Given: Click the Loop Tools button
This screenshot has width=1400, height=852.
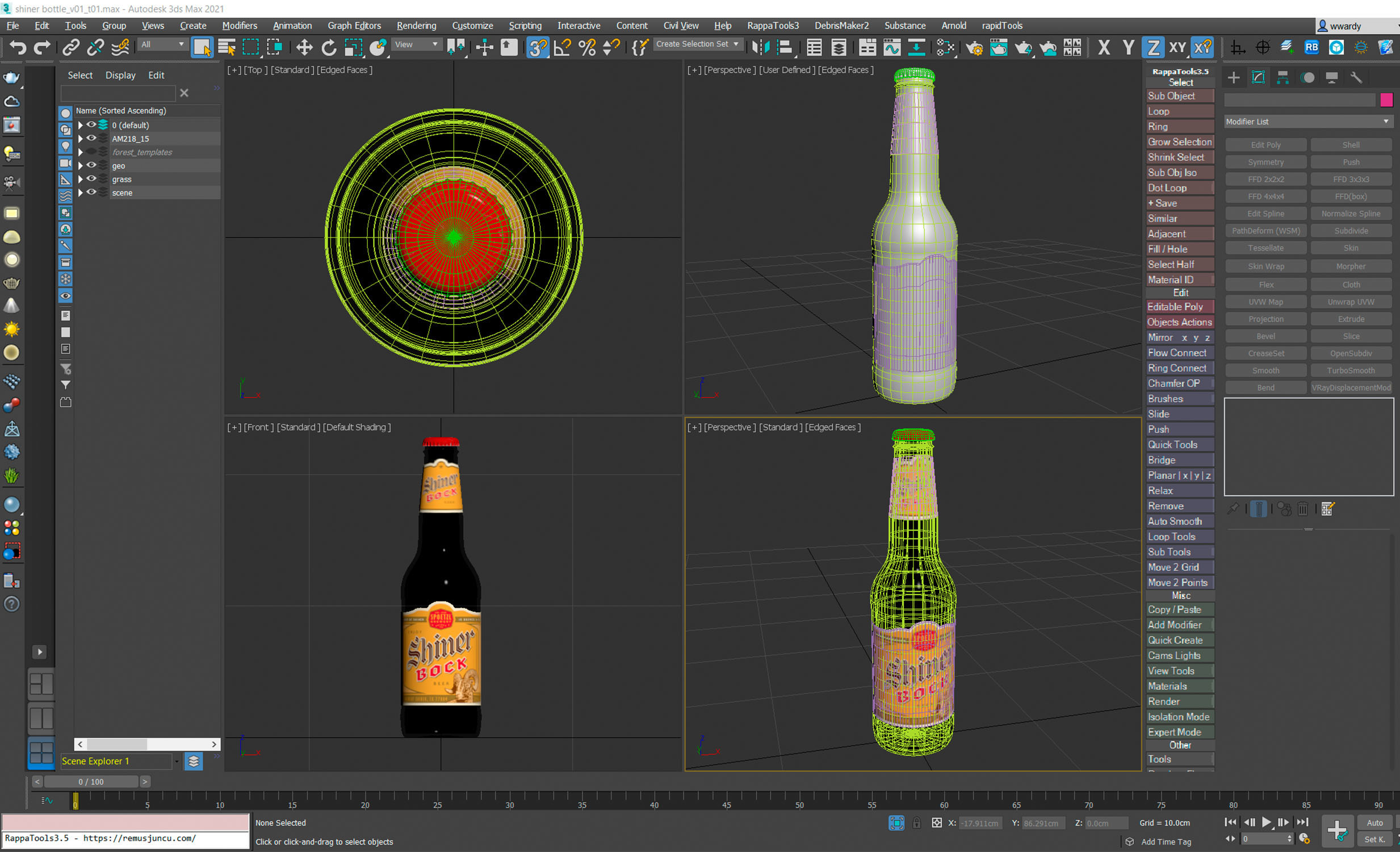Looking at the screenshot, I should [x=1180, y=537].
